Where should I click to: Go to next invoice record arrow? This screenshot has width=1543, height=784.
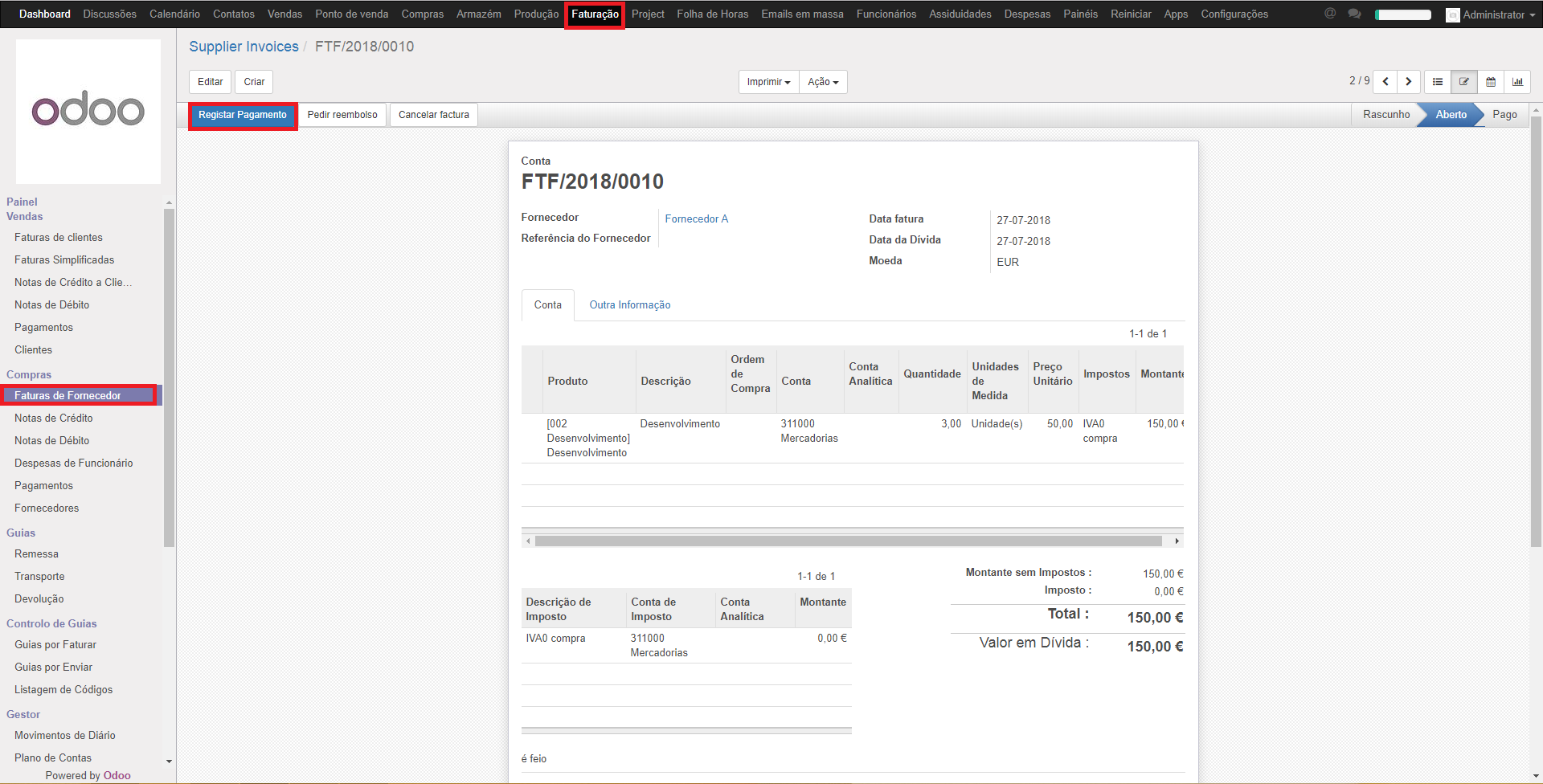(x=1408, y=82)
